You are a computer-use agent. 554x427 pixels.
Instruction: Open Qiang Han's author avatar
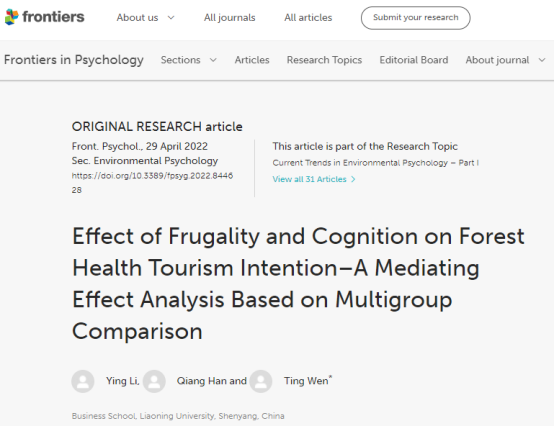coord(154,381)
